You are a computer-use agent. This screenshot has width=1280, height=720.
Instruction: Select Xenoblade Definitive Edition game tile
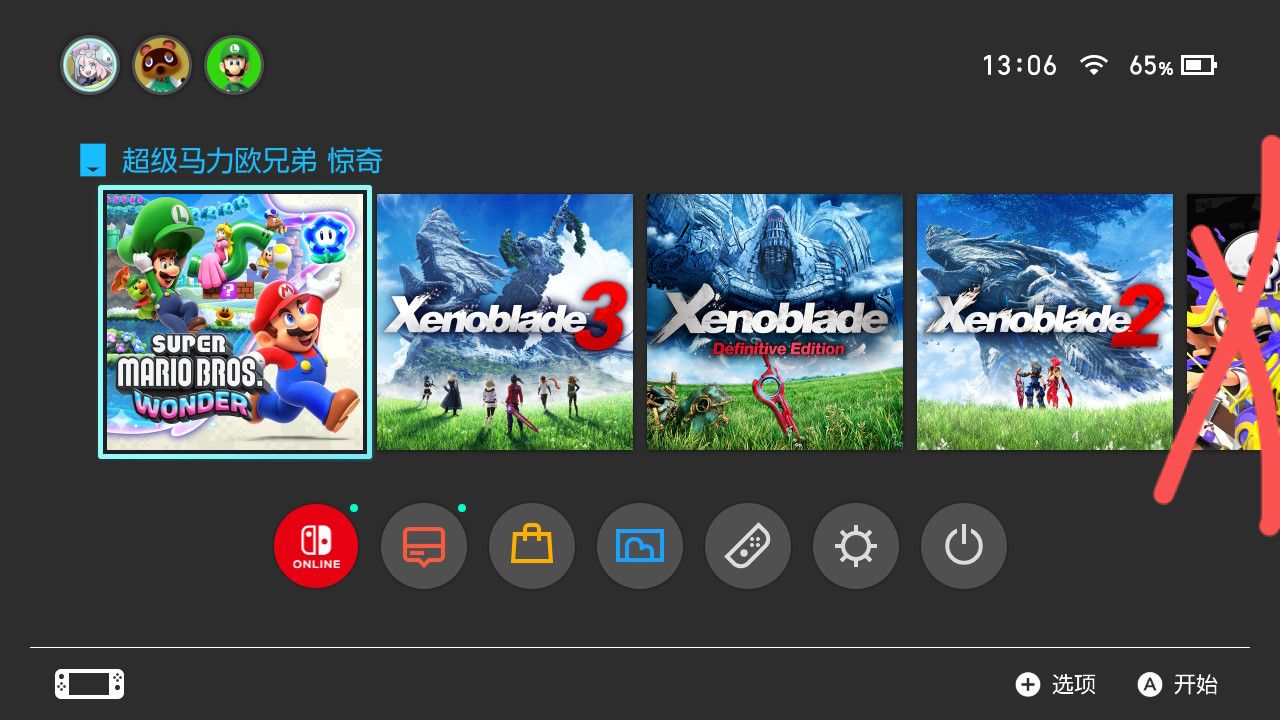tap(775, 322)
